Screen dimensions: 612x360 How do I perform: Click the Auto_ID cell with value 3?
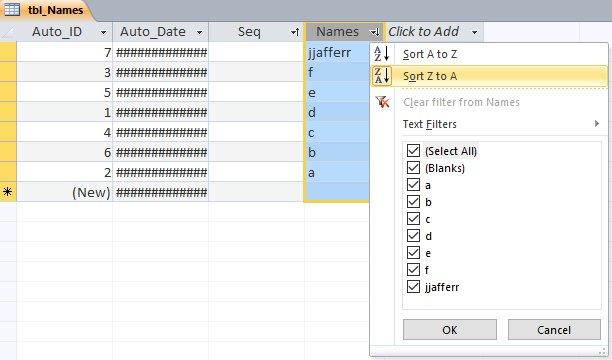click(x=65, y=72)
